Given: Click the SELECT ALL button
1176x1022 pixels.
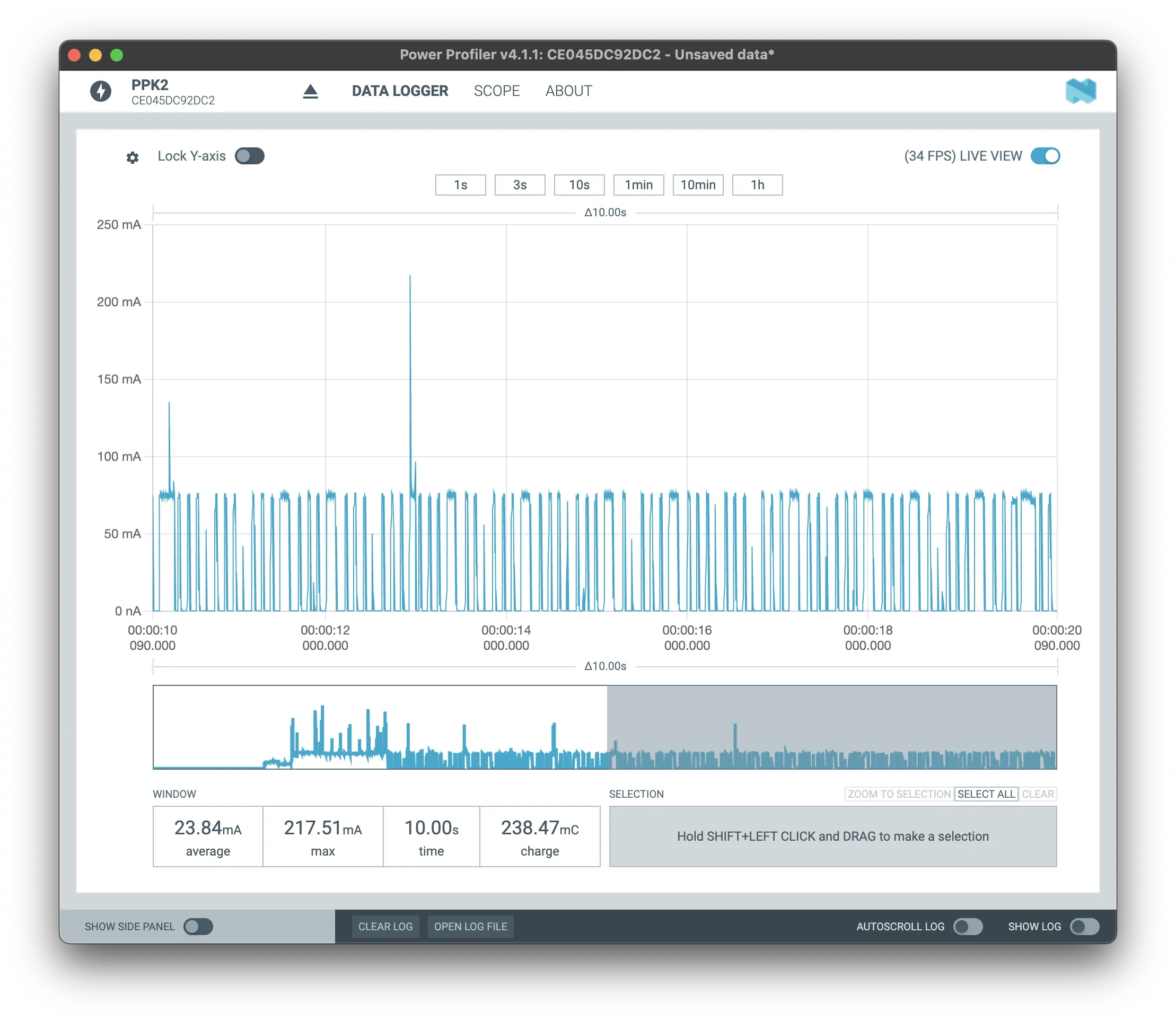Looking at the screenshot, I should 986,794.
